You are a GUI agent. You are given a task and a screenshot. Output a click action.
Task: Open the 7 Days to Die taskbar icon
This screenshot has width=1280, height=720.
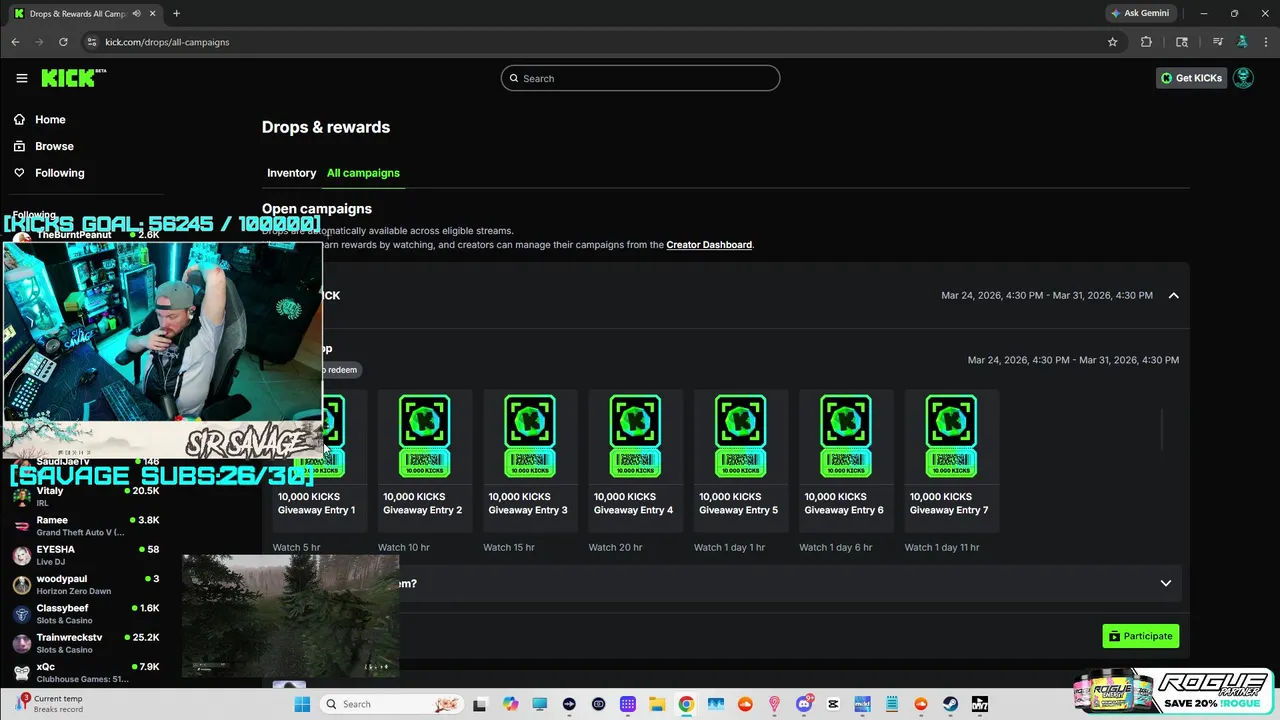point(980,704)
